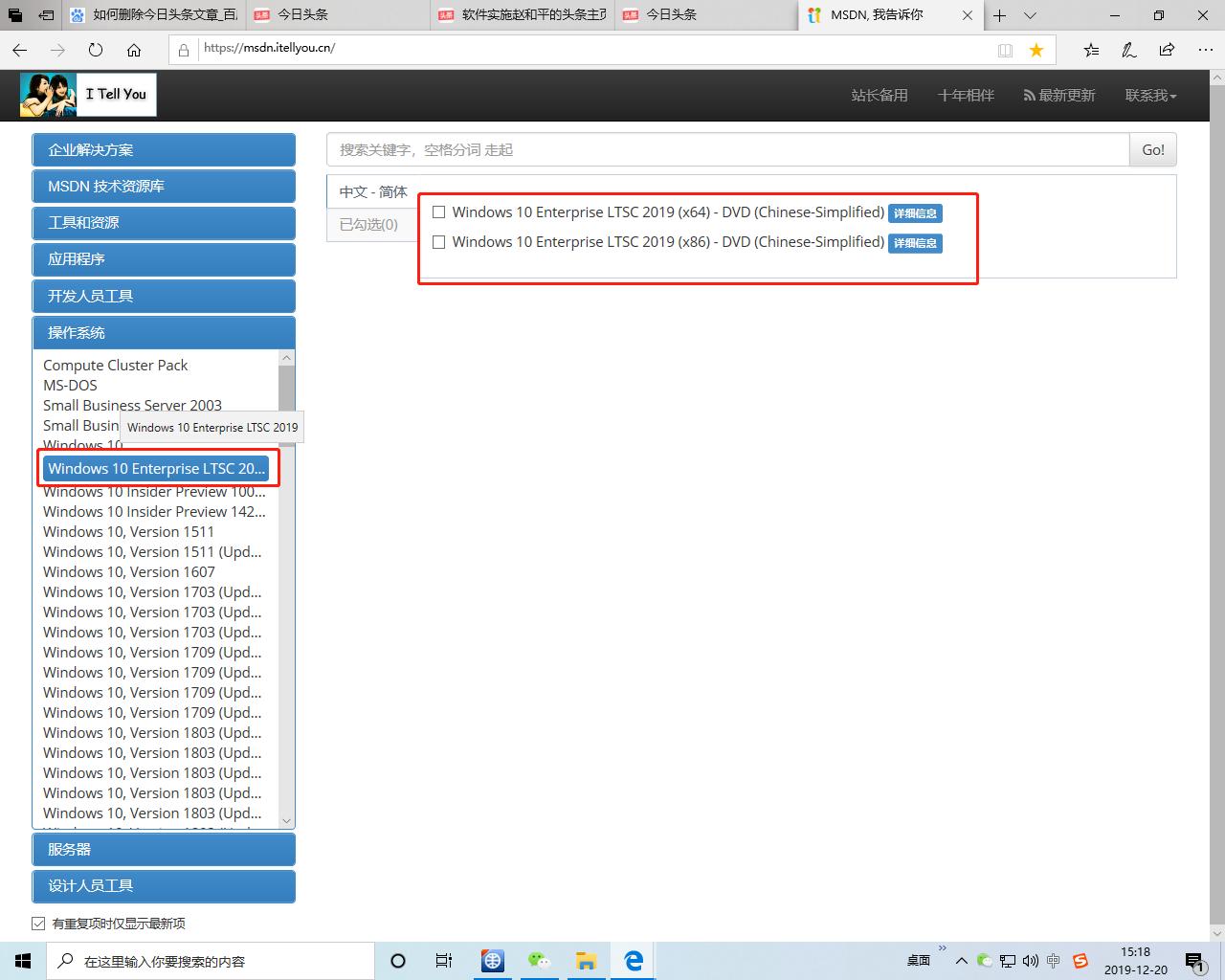Open Task View from the taskbar

click(x=444, y=961)
